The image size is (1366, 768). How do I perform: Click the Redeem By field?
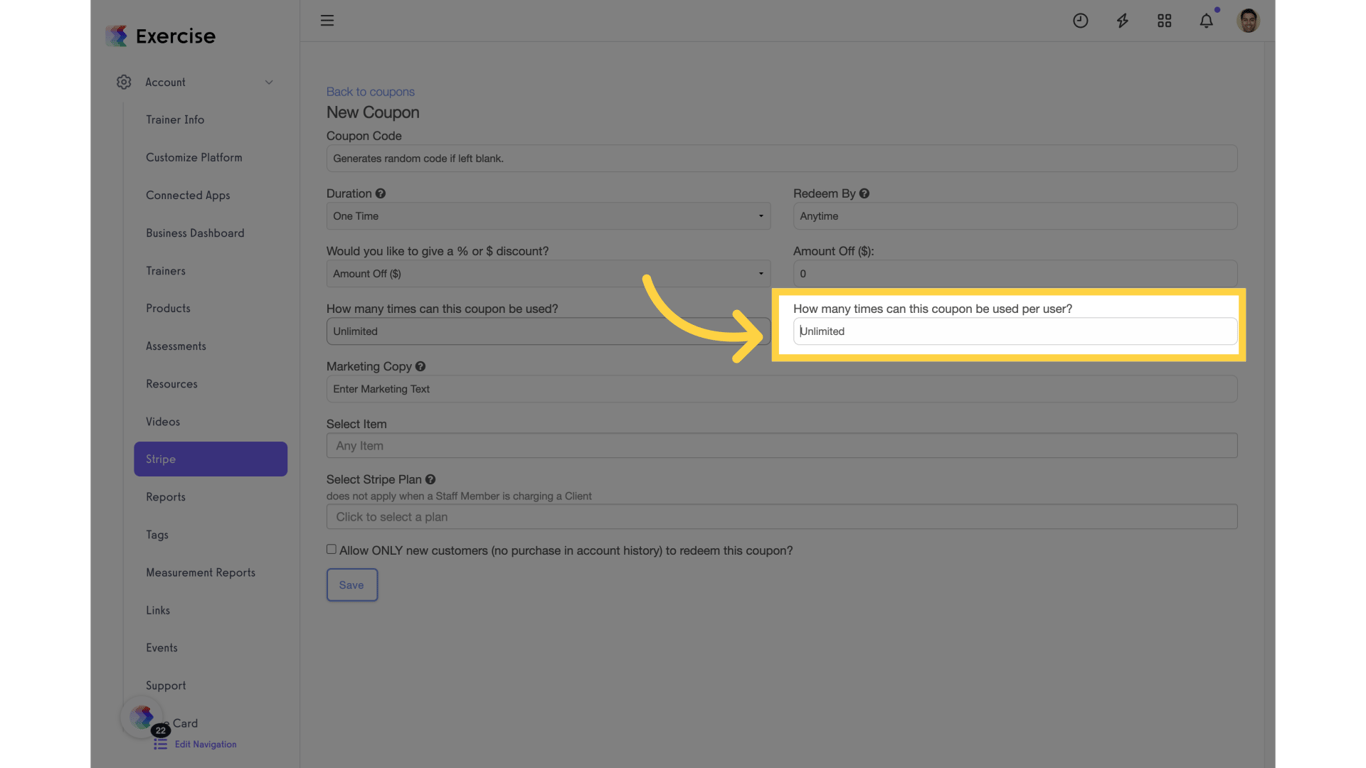(x=1015, y=216)
